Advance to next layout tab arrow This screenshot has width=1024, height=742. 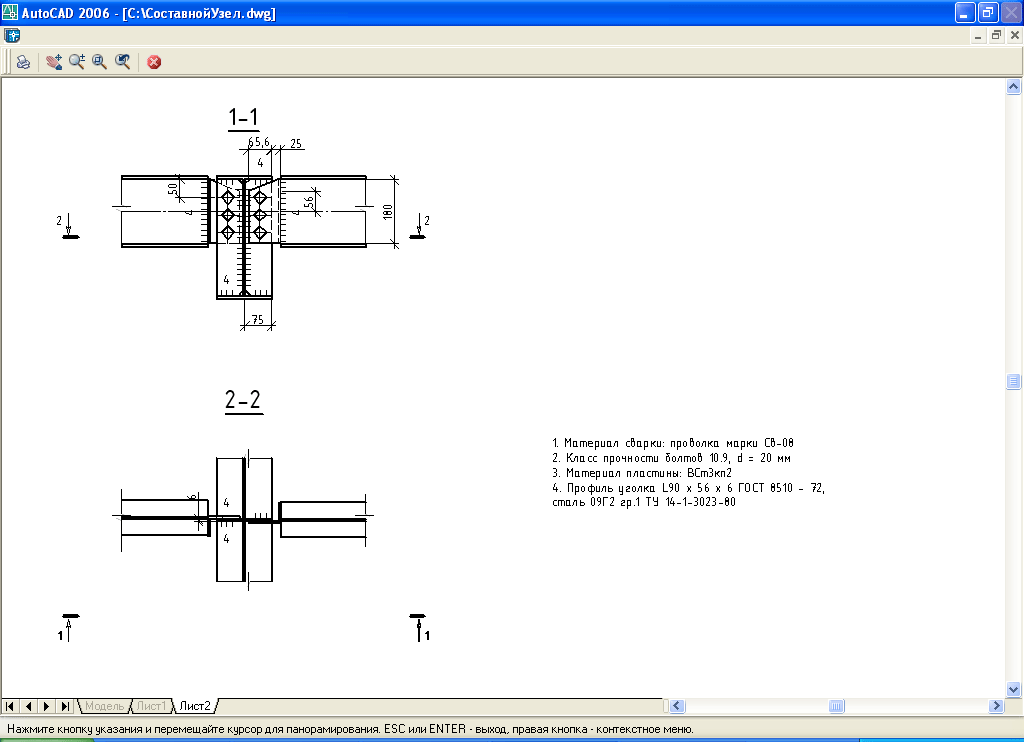[x=46, y=706]
